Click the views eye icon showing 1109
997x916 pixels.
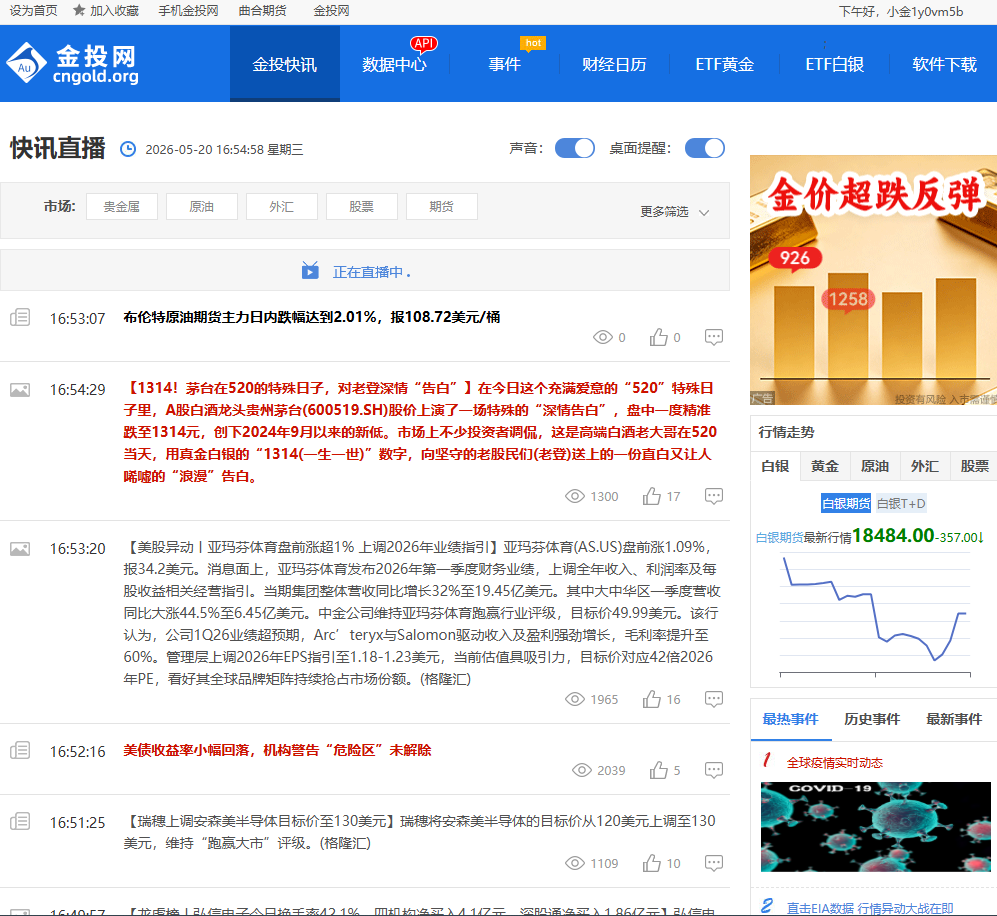(575, 863)
